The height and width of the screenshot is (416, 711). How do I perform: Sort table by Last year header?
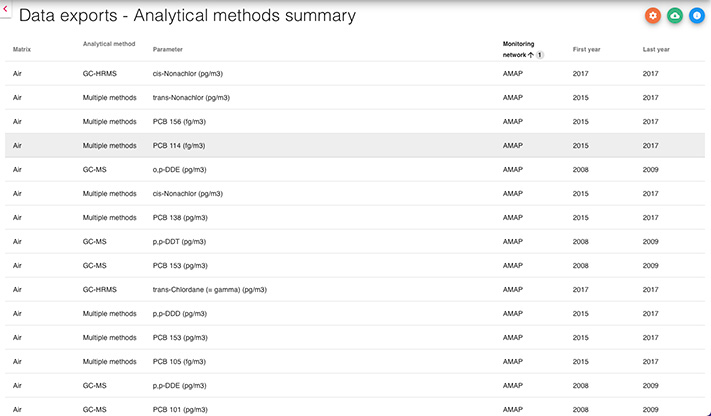coord(656,49)
